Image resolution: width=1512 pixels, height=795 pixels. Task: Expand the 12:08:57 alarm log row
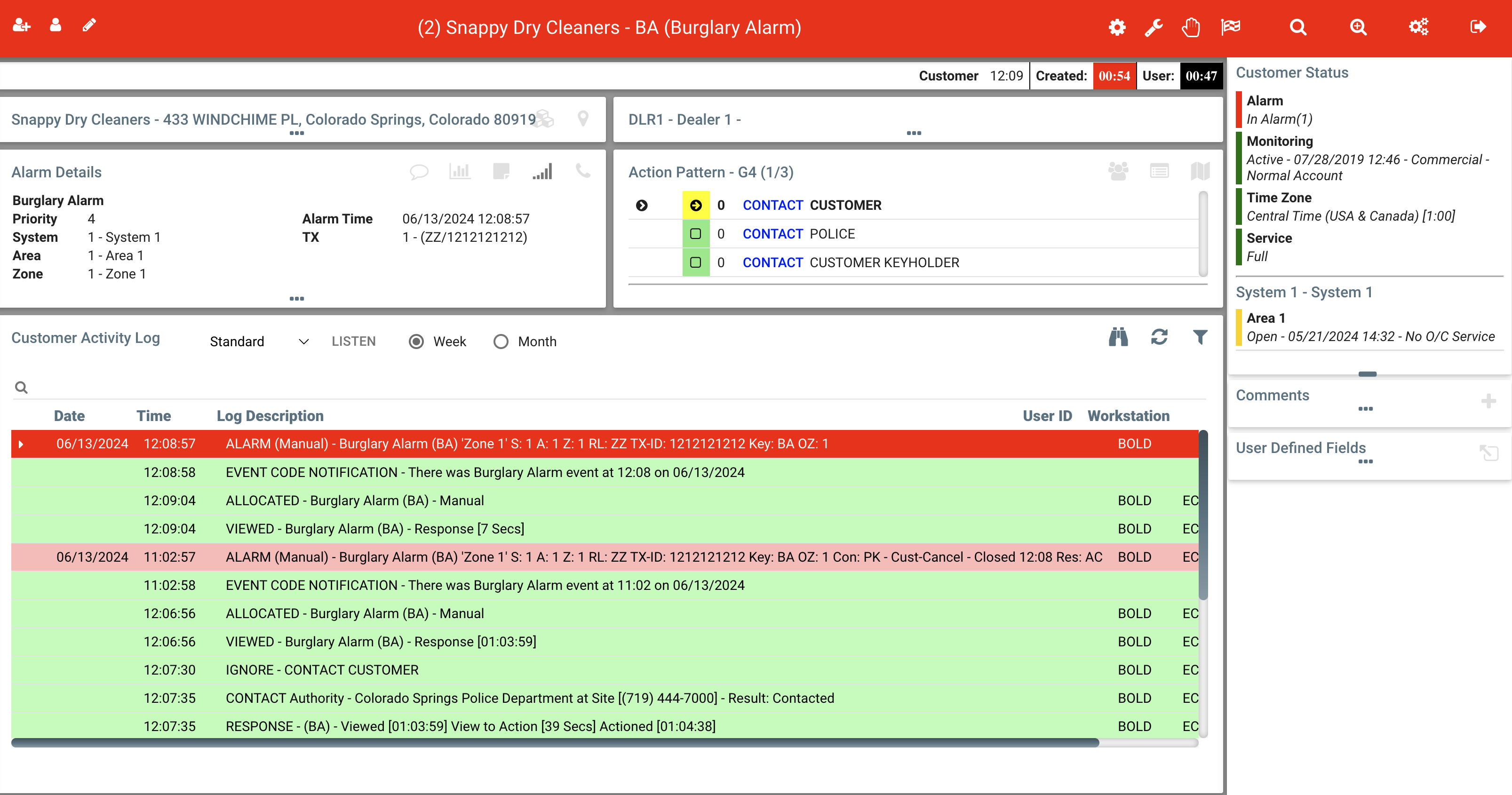21,444
